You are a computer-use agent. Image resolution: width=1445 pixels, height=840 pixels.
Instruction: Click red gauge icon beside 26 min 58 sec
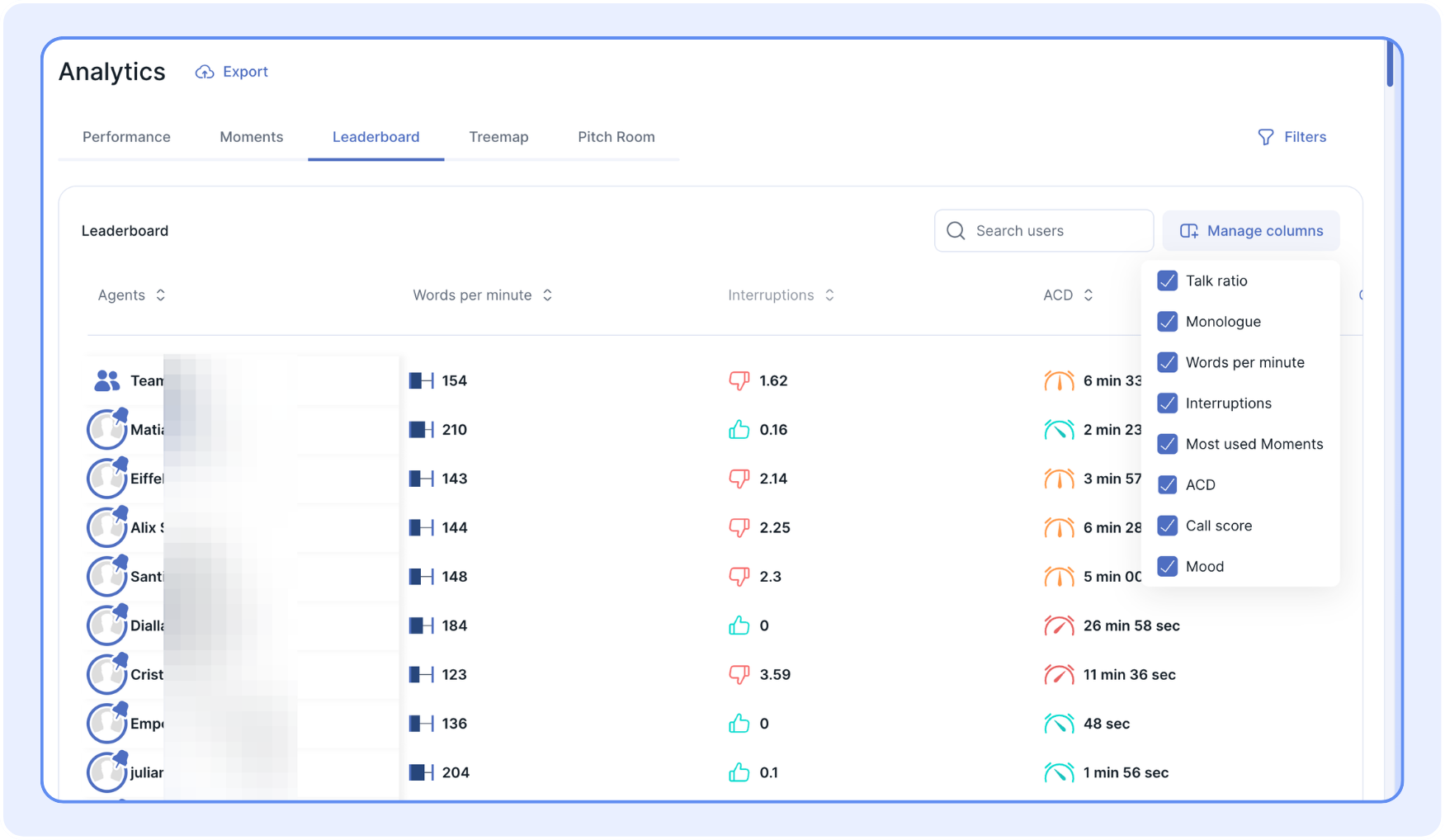tap(1059, 625)
